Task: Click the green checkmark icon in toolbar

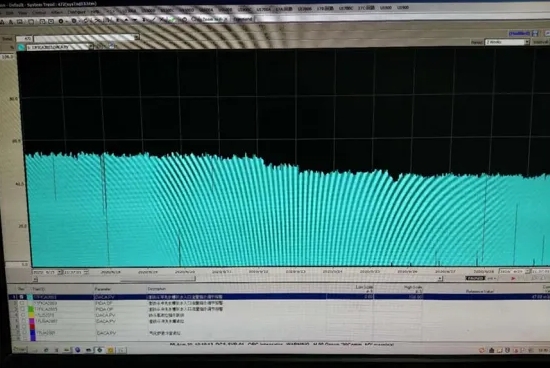Action: pyautogui.click(x=172, y=20)
